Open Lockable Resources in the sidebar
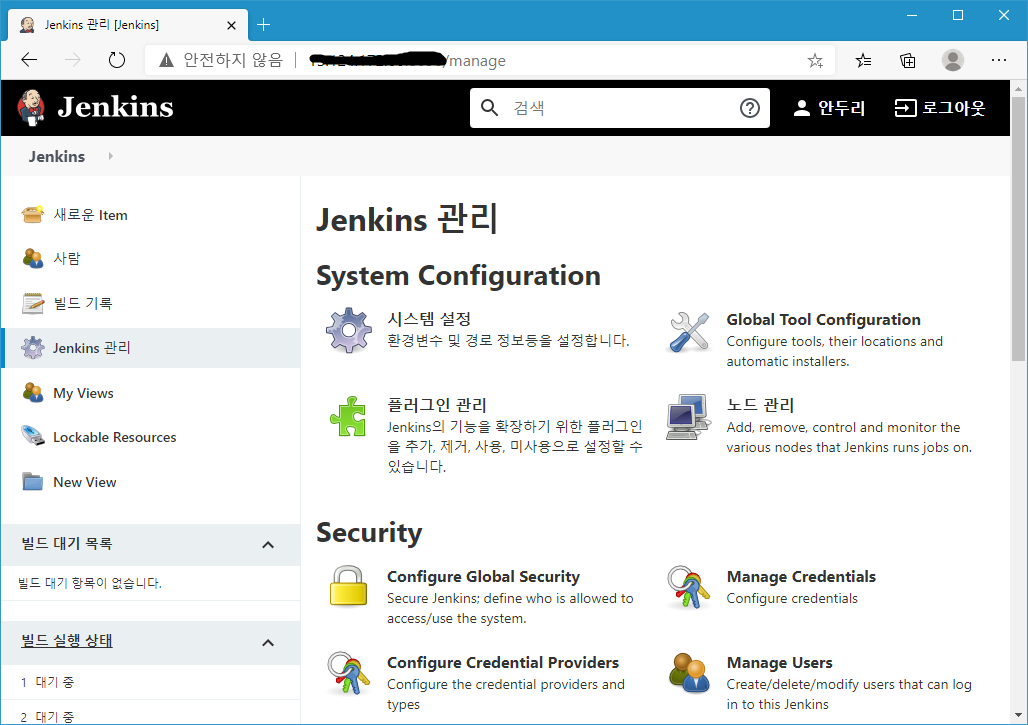The image size is (1028, 725). [x=114, y=437]
